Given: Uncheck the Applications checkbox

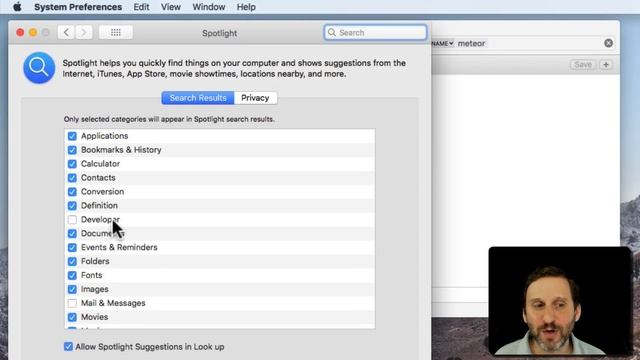Looking at the screenshot, I should (x=72, y=136).
